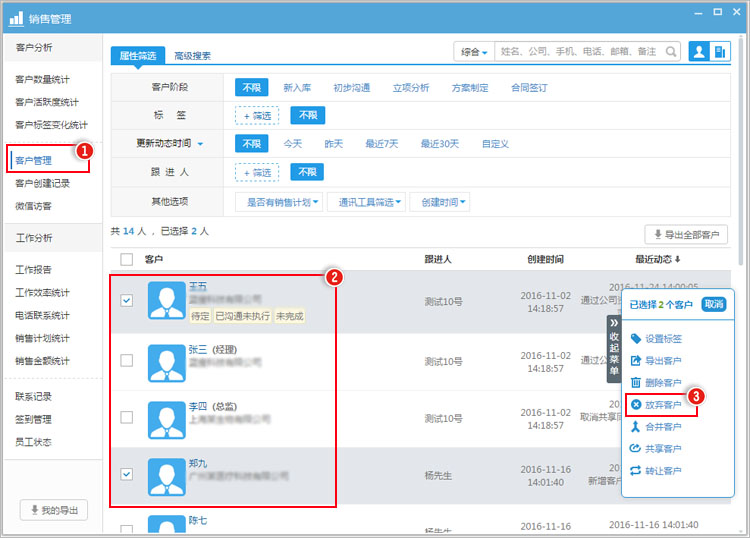Open 销售计划统计 in the sidebar

click(x=42, y=339)
